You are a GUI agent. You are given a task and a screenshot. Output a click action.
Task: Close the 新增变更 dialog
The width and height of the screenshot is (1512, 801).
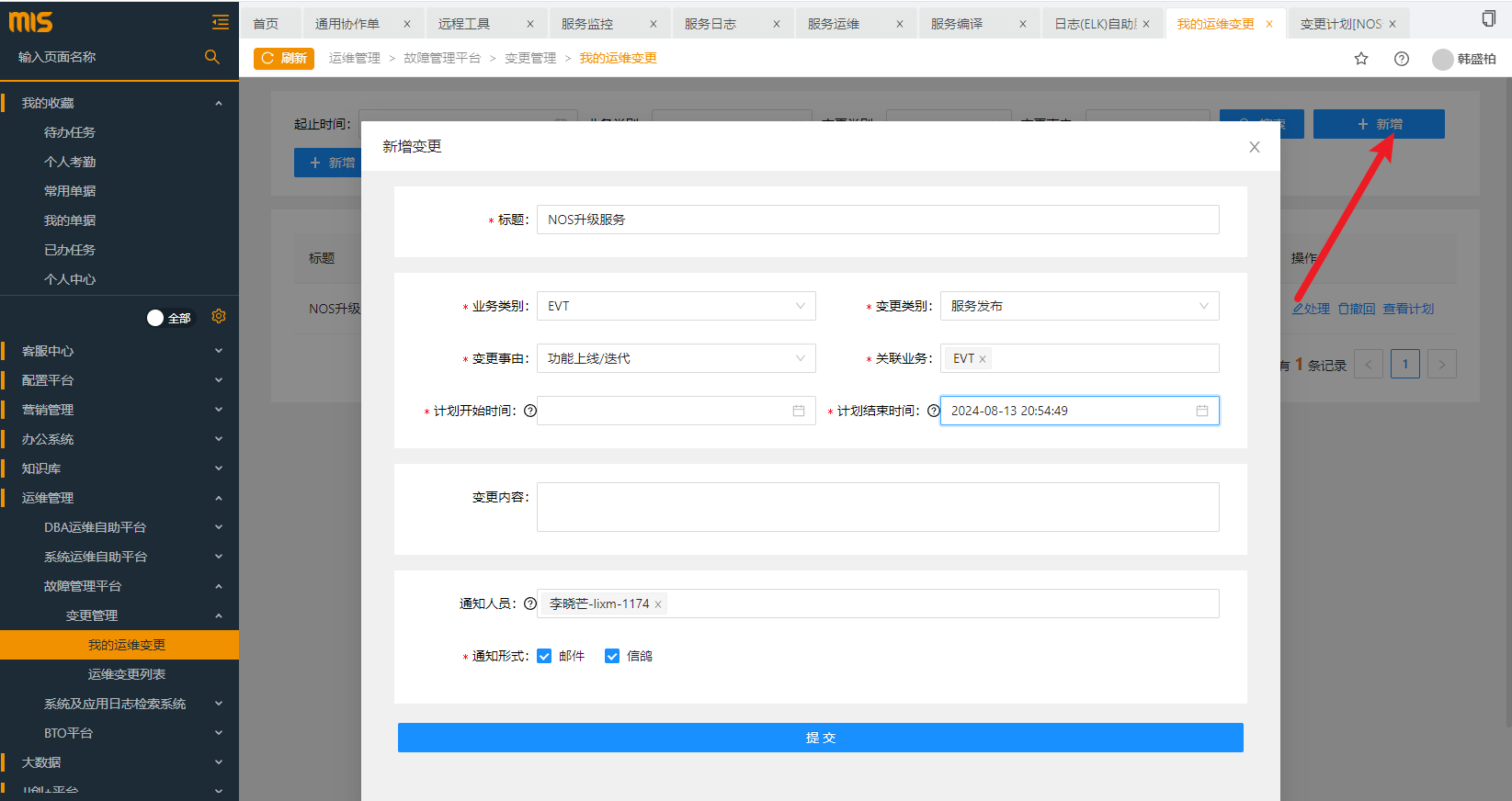(1255, 147)
